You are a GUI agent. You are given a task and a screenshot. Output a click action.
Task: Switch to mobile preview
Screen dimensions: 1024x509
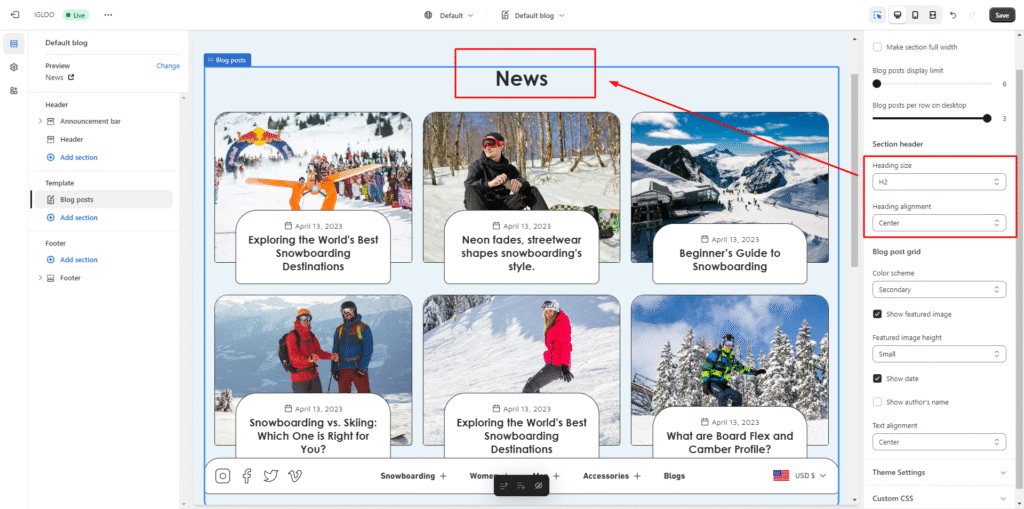(914, 15)
